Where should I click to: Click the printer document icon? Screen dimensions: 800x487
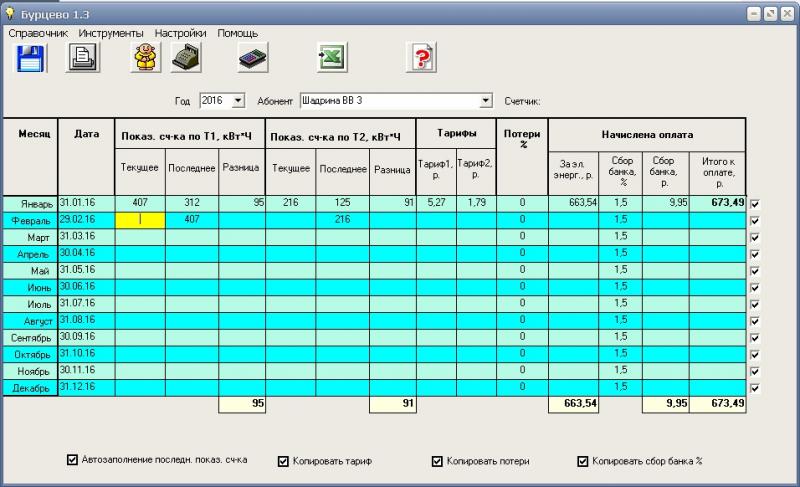pos(83,58)
